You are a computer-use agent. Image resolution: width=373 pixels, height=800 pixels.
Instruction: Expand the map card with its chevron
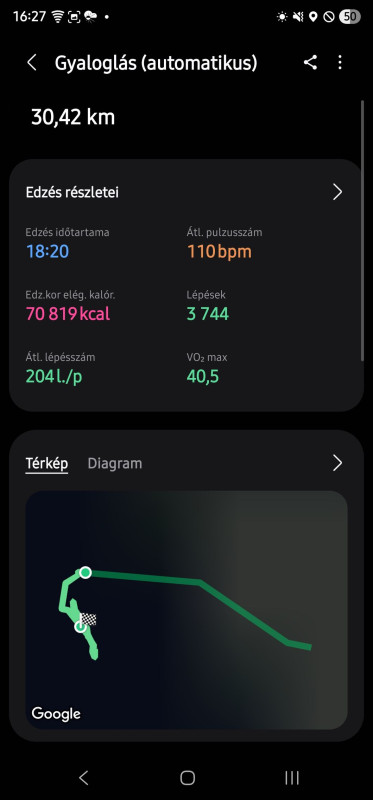coord(337,463)
